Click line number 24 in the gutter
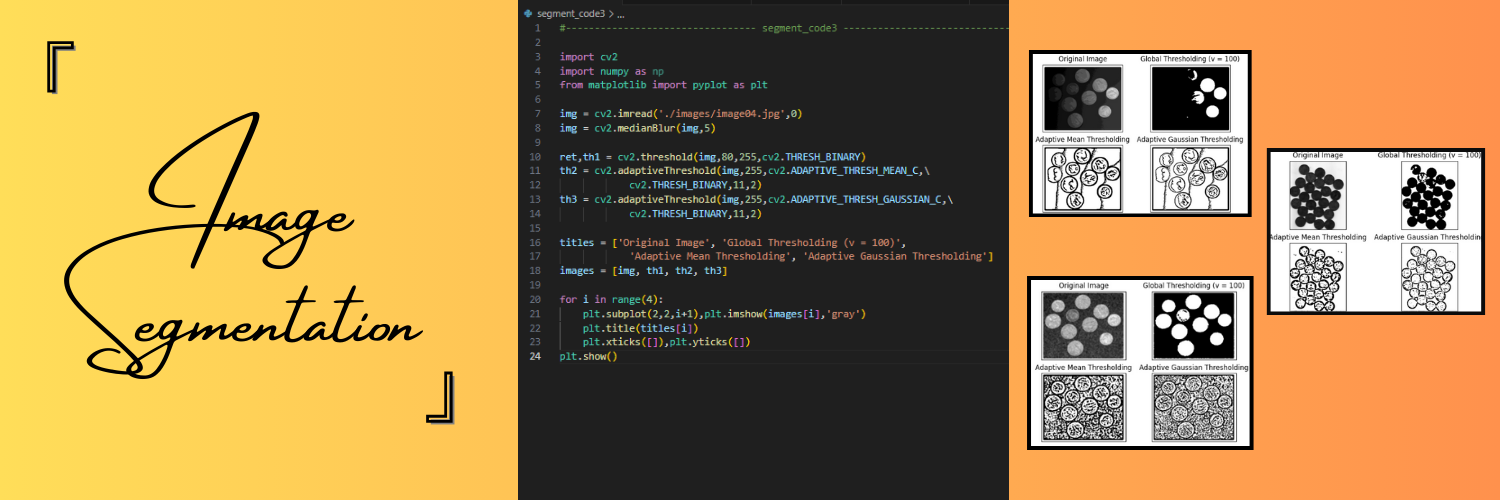Viewport: 1500px width, 500px height. point(536,356)
